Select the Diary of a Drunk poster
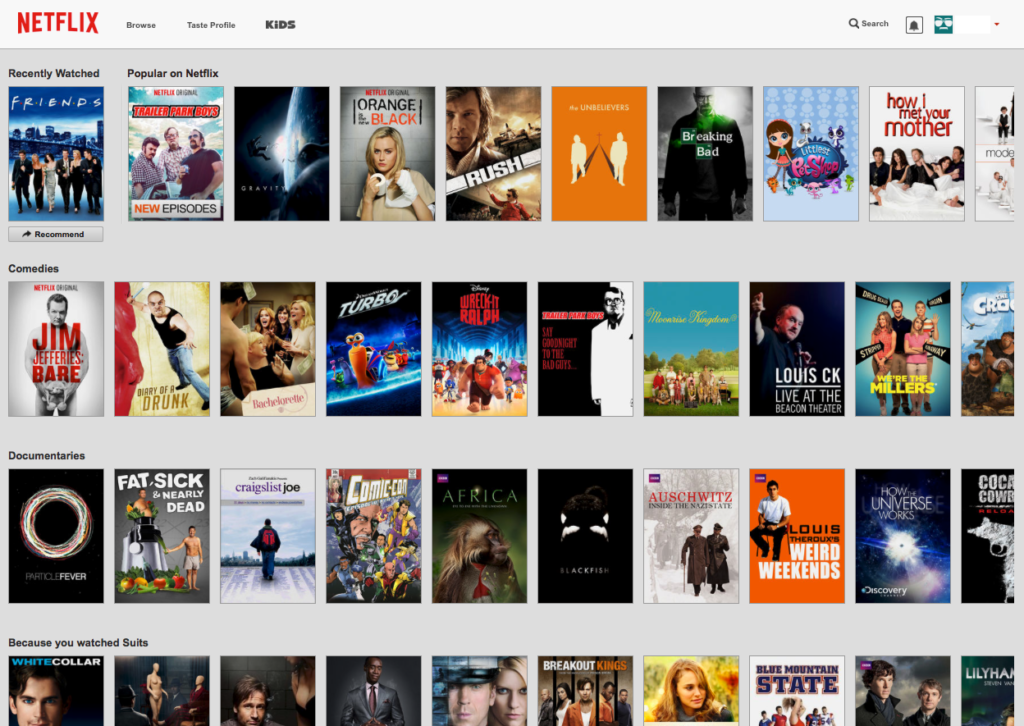 (162, 349)
